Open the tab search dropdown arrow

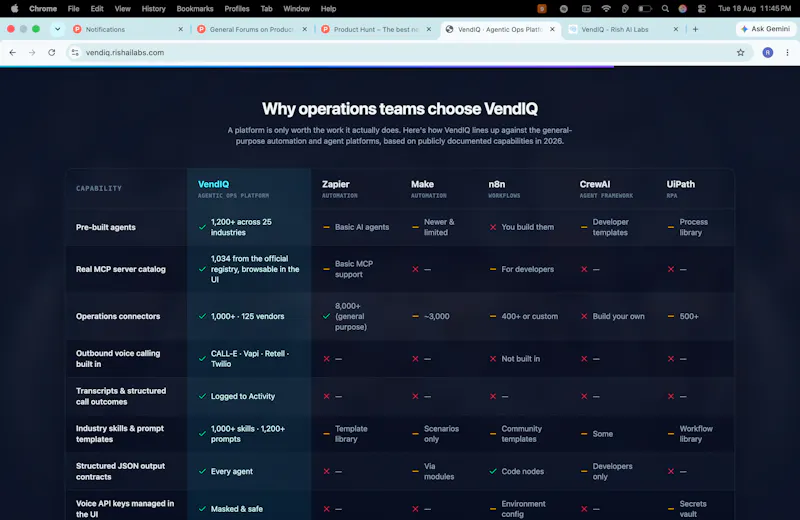tap(58, 29)
